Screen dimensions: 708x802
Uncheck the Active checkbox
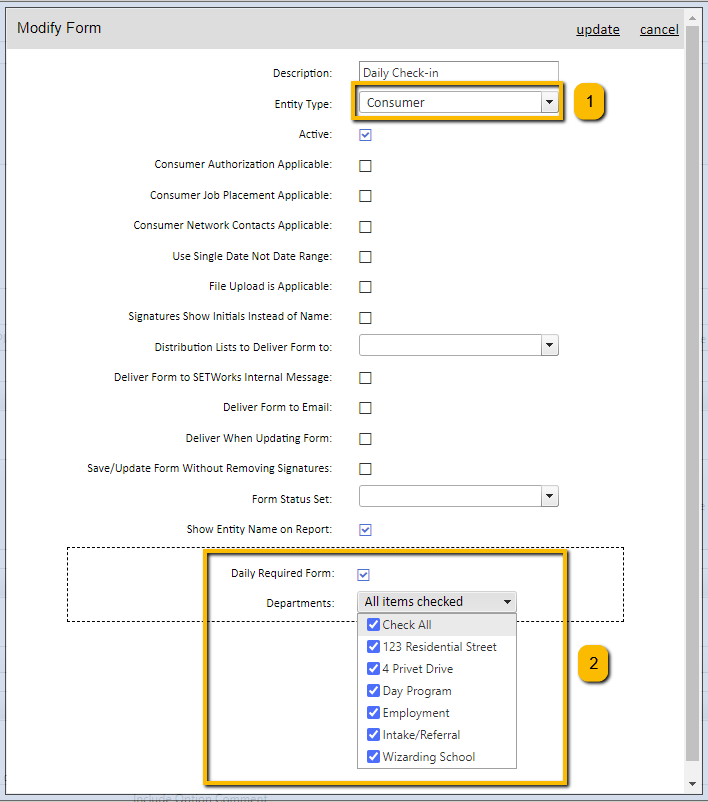coord(365,135)
